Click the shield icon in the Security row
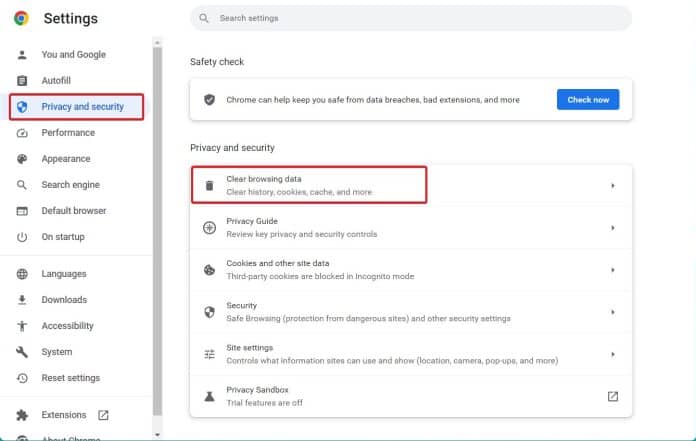The height and width of the screenshot is (441, 696). tap(209, 312)
